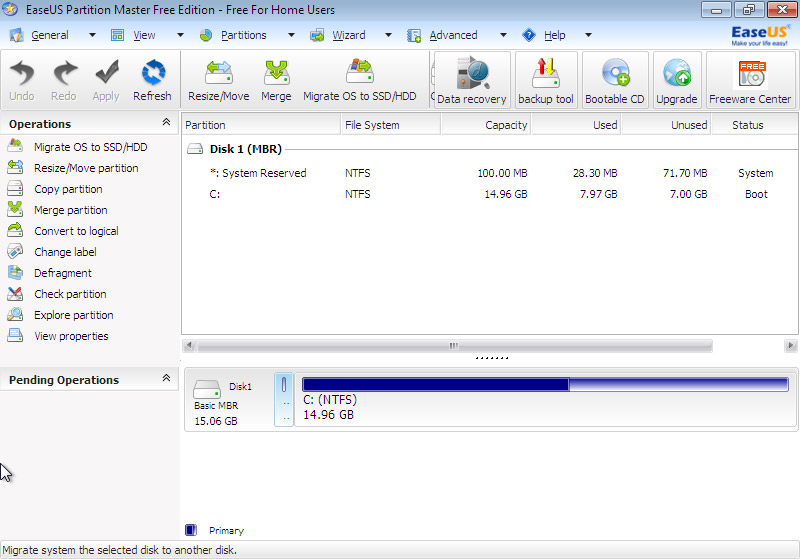Expand the General menu dropdown arrow
Image resolution: width=800 pixels, height=559 pixels.
coord(92,35)
